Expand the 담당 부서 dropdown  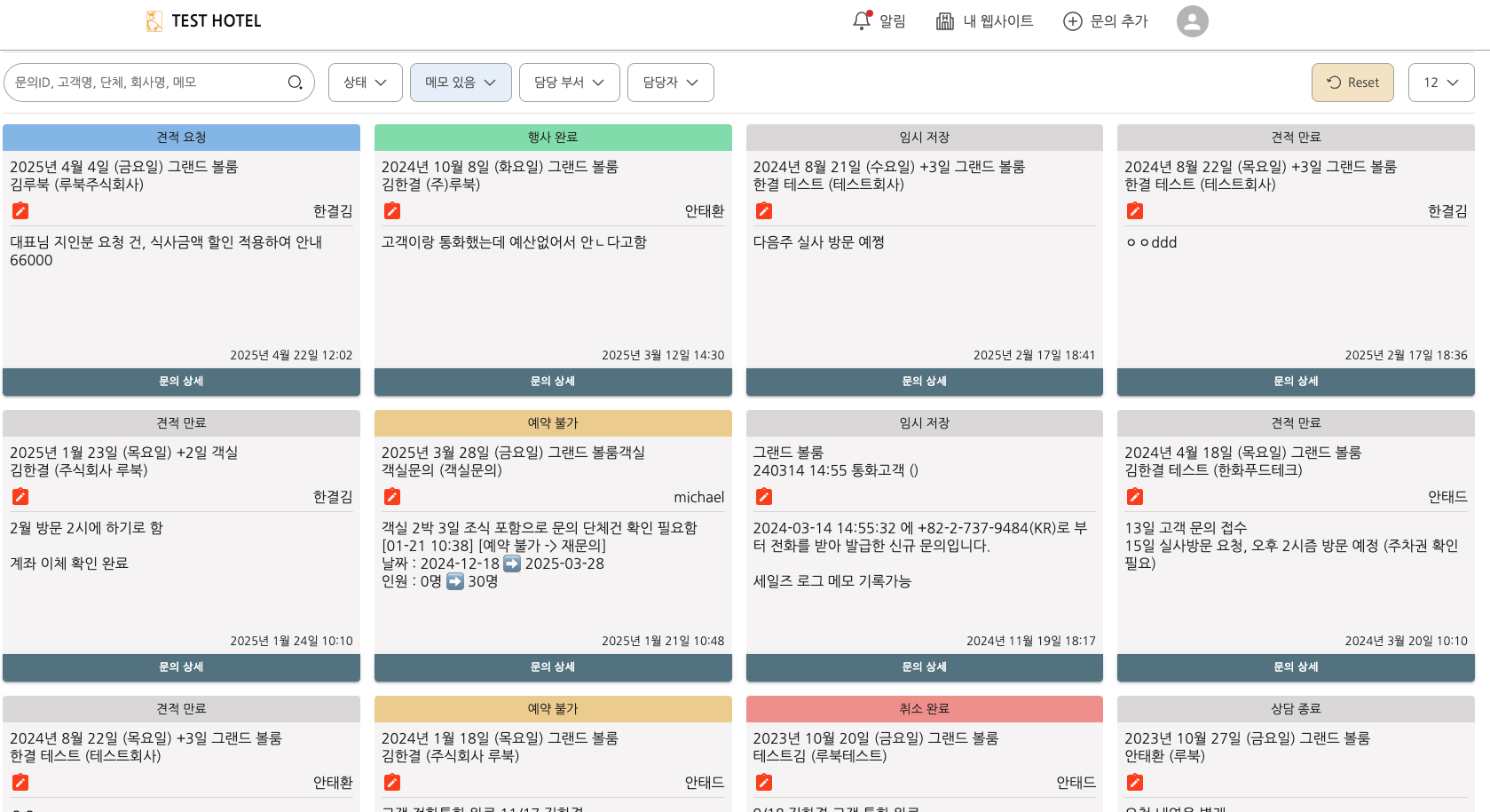(x=569, y=83)
